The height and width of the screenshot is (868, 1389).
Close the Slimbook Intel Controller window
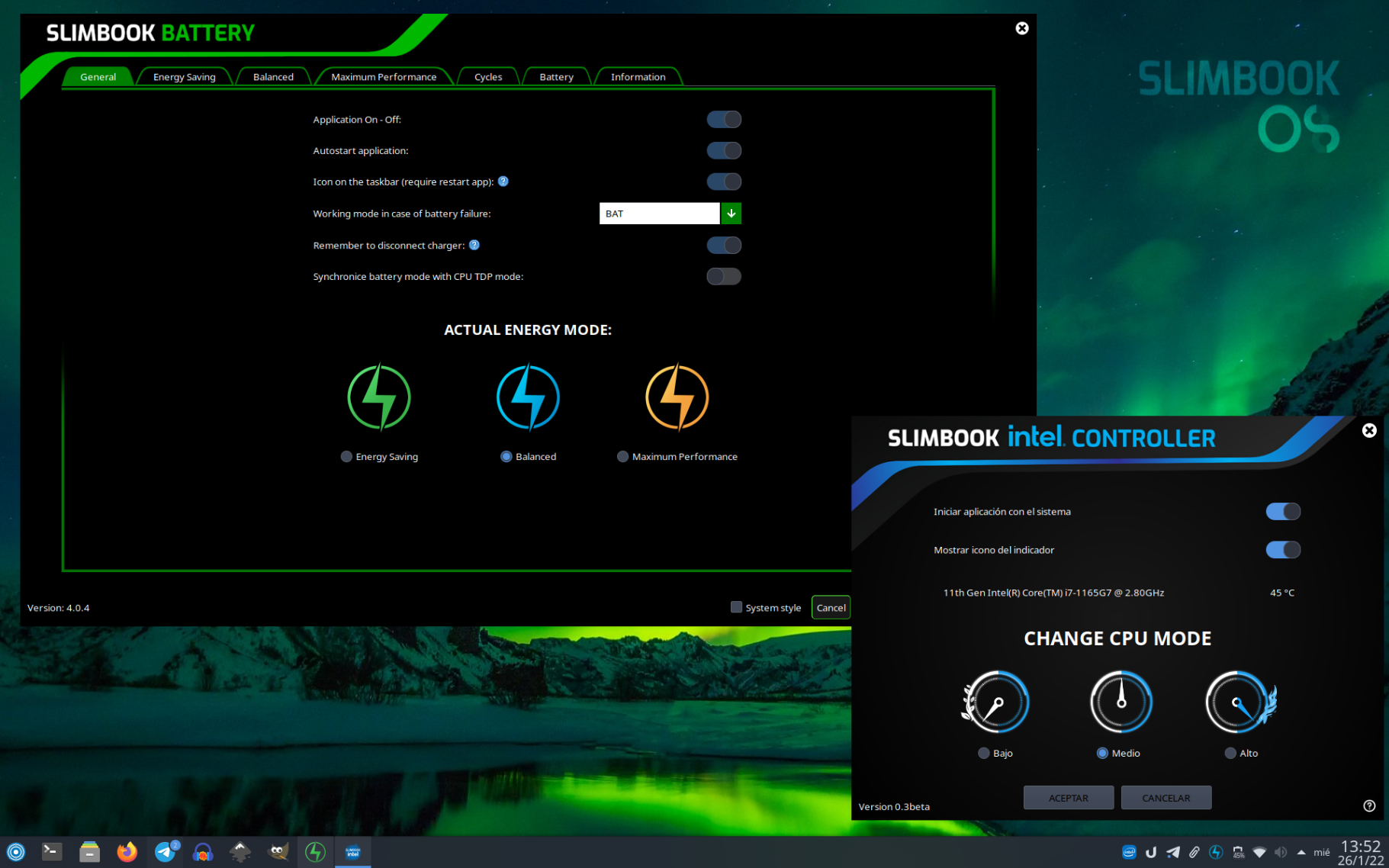[x=1369, y=430]
